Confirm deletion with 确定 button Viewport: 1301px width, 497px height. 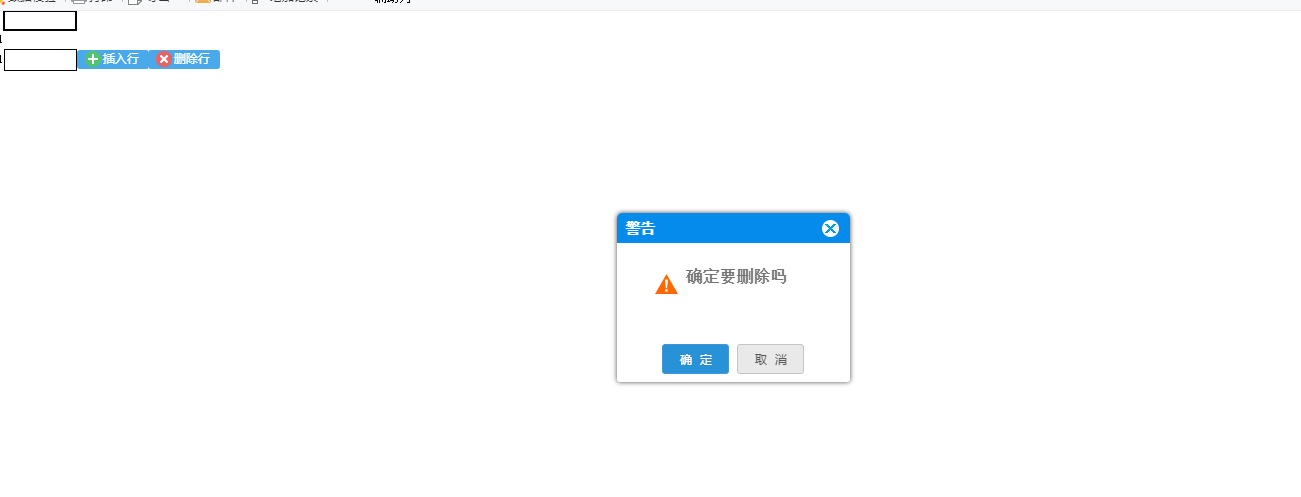695,359
